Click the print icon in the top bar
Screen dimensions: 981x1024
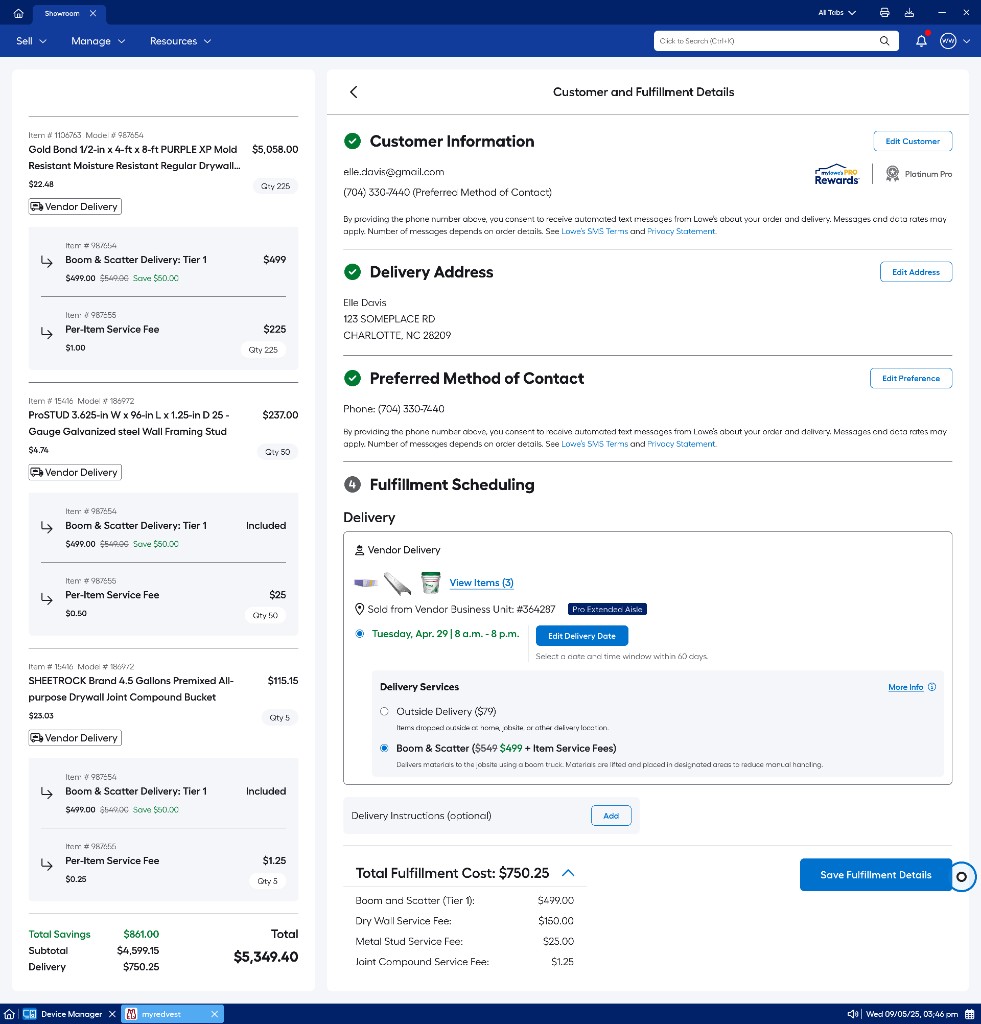click(x=884, y=12)
